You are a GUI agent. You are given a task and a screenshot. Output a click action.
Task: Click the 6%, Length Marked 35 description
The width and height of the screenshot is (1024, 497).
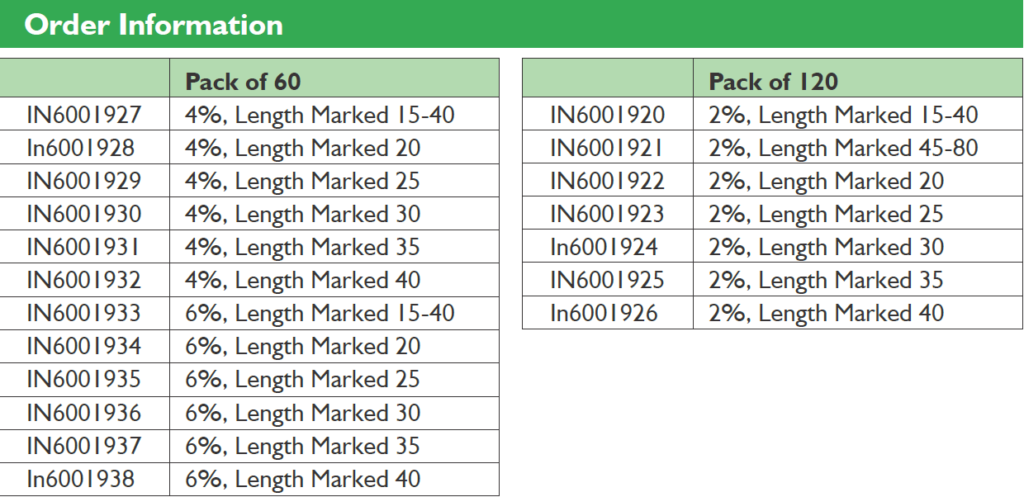[x=303, y=445]
